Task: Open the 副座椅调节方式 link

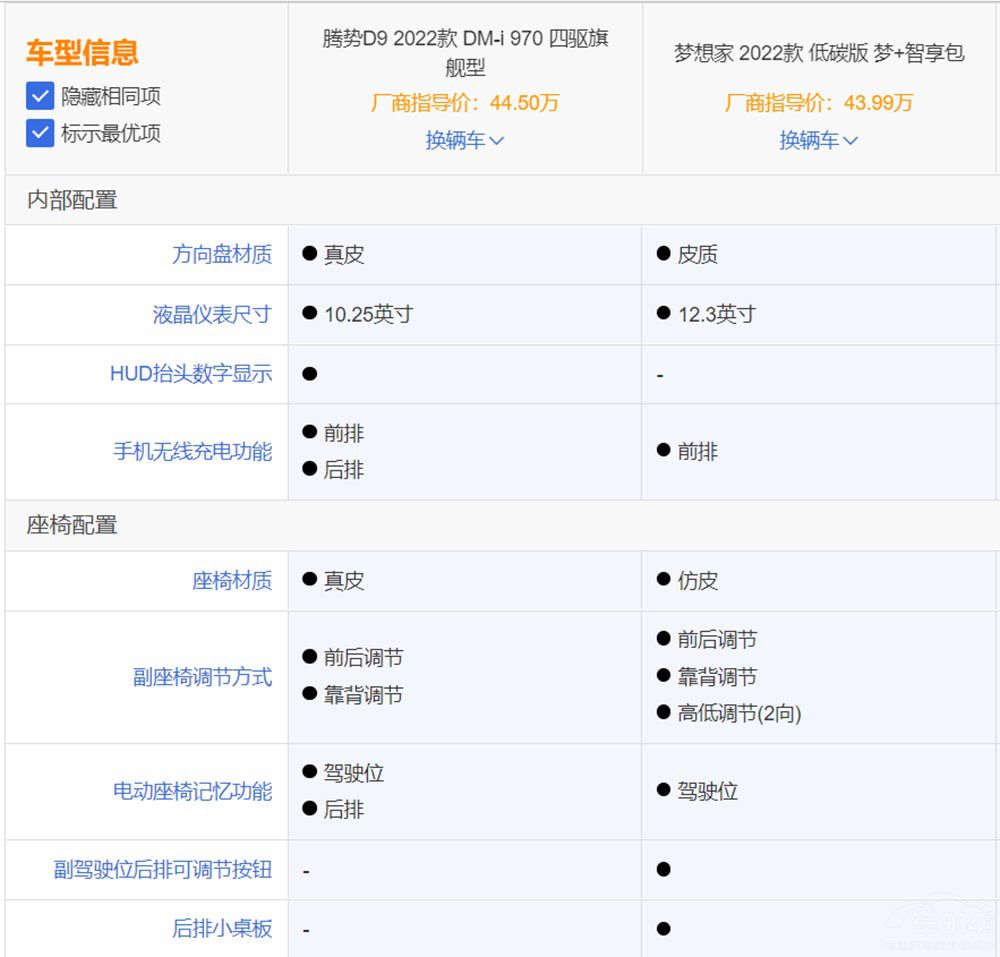Action: [202, 678]
